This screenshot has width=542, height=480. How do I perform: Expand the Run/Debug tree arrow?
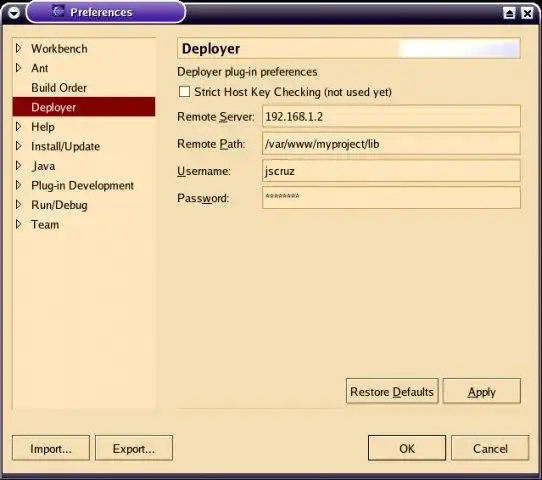(x=19, y=205)
